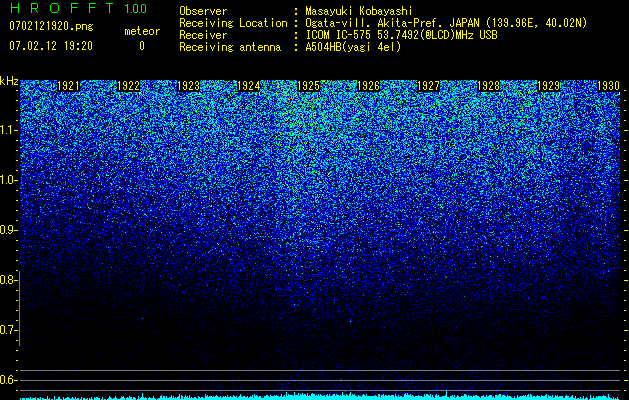Click the 1930 time marker

pyautogui.click(x=609, y=86)
